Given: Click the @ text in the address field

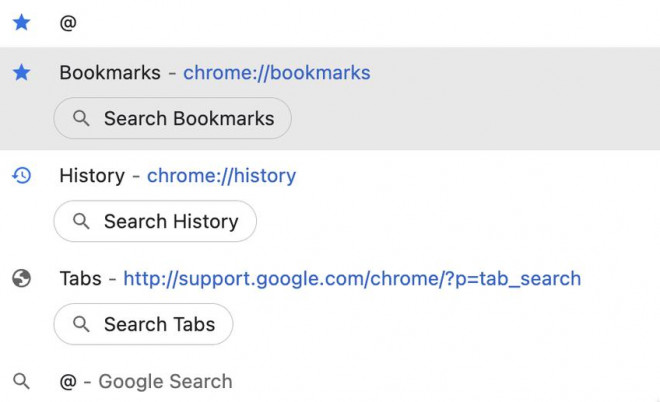Looking at the screenshot, I should pos(68,22).
